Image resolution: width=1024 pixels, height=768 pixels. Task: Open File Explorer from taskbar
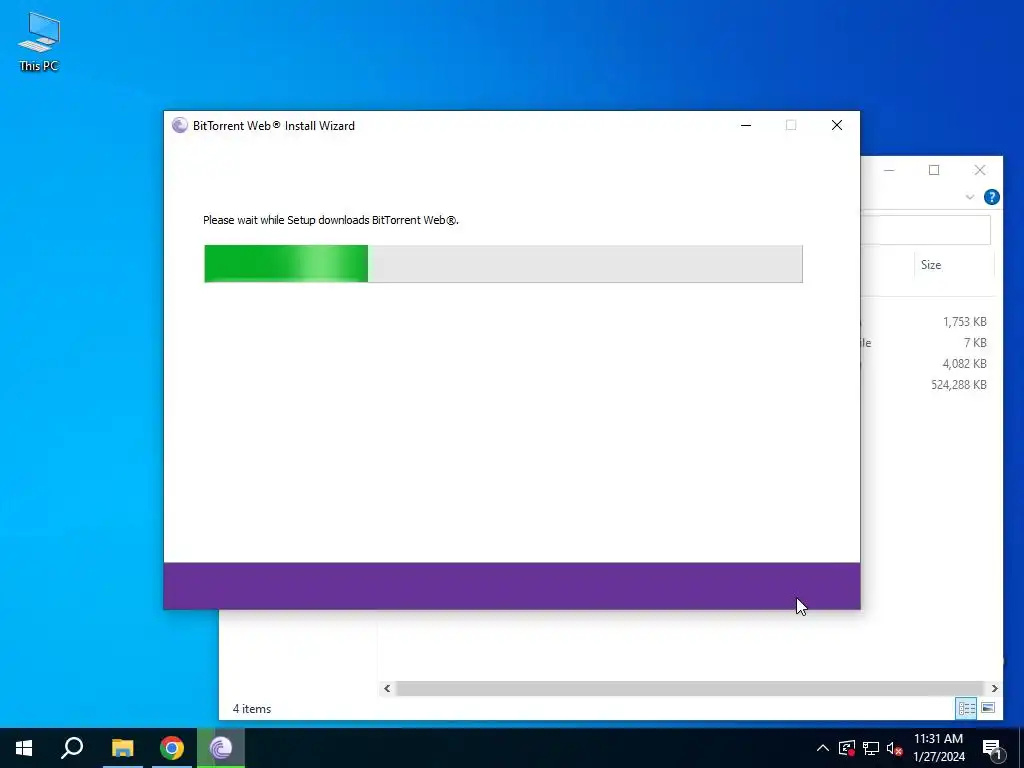click(x=122, y=748)
